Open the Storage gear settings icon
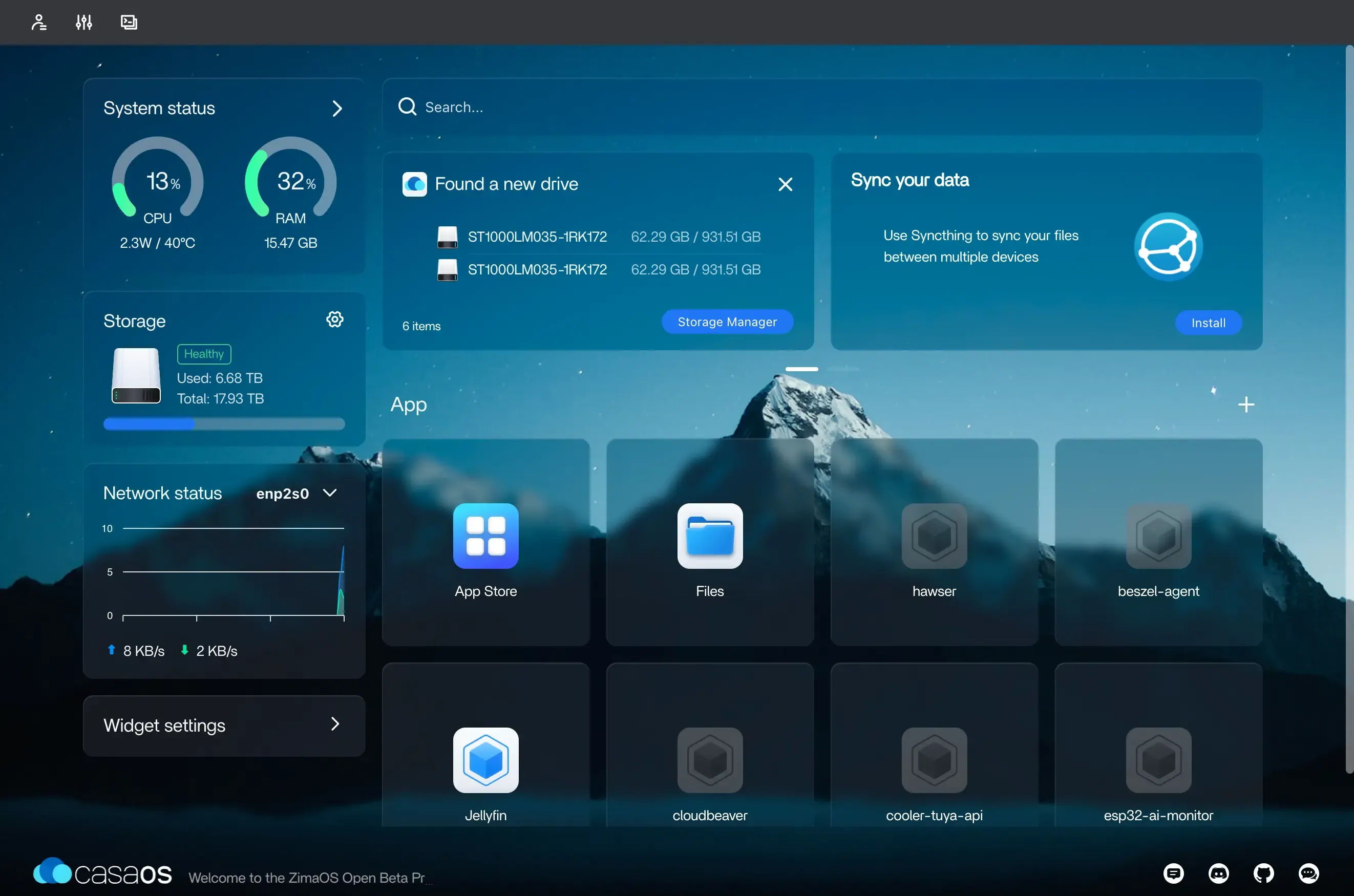 (x=335, y=319)
